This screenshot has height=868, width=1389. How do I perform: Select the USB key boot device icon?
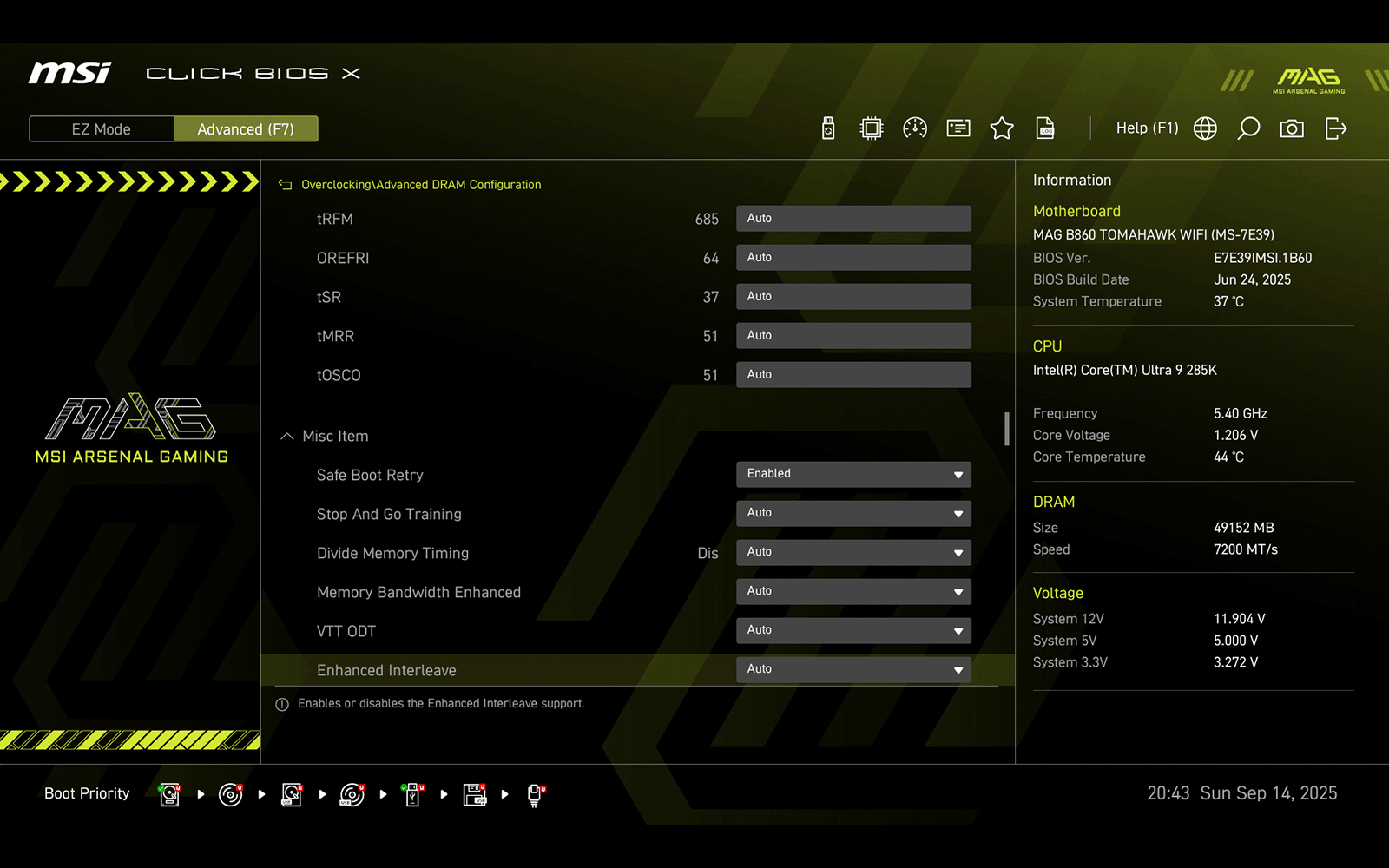click(413, 794)
